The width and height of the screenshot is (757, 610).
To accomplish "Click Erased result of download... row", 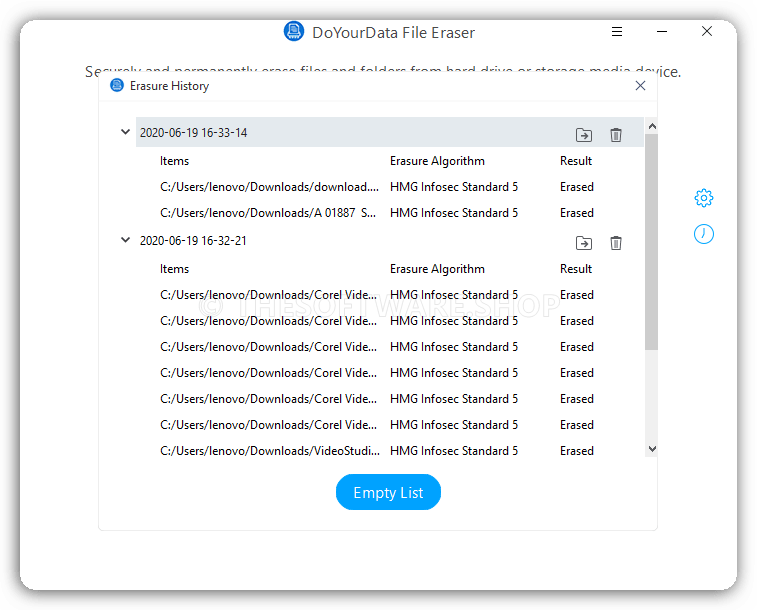I will [576, 187].
